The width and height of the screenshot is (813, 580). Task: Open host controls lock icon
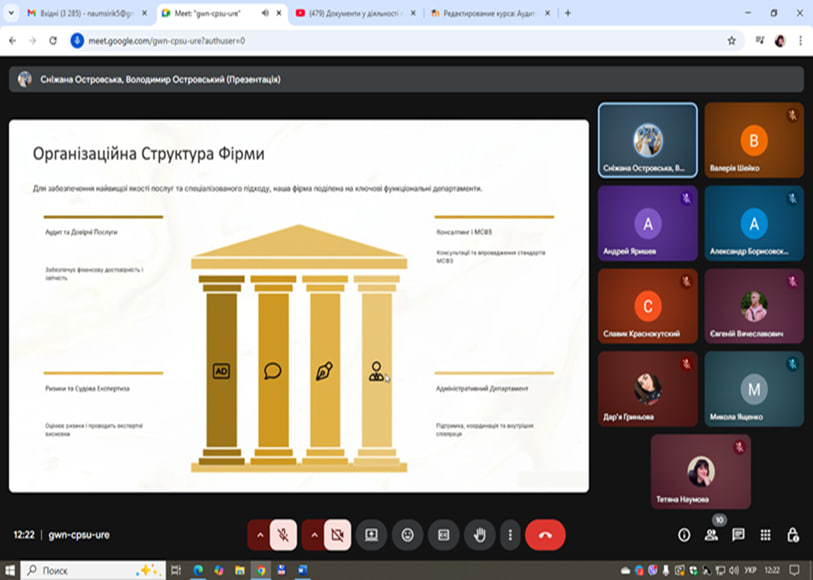[792, 535]
